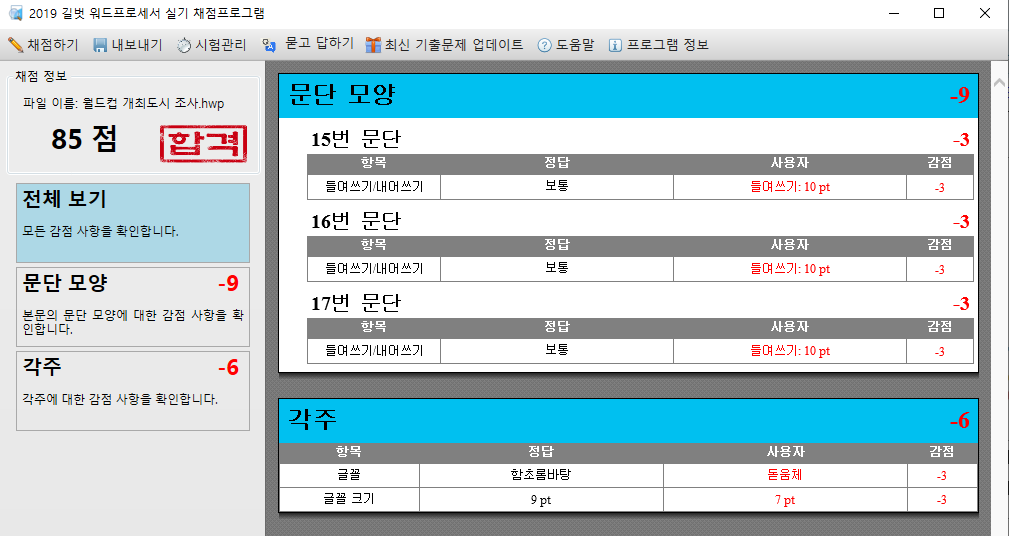Screen dimensions: 1009x536
Task: Select the 문단 모양 sidebar panel
Action: coord(133,307)
